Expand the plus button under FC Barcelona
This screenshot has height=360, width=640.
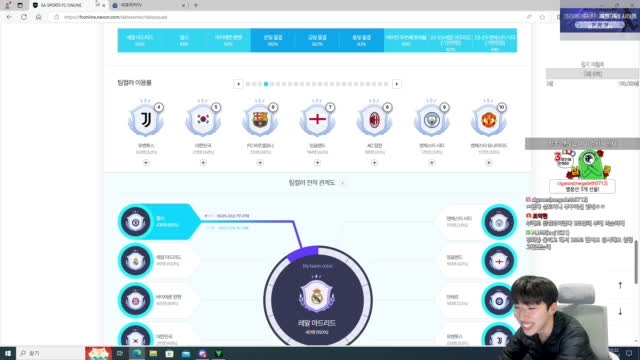coord(260,162)
